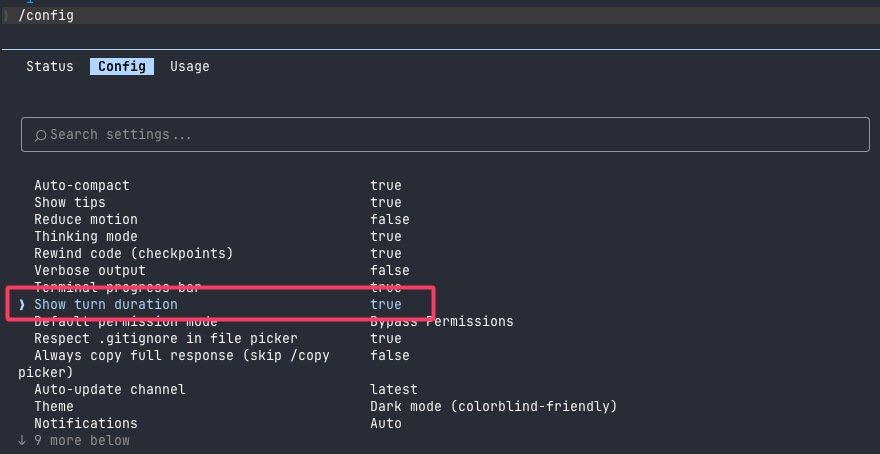The height and width of the screenshot is (454, 880).
Task: Toggle Verbose output false value
Action: click(x=389, y=270)
